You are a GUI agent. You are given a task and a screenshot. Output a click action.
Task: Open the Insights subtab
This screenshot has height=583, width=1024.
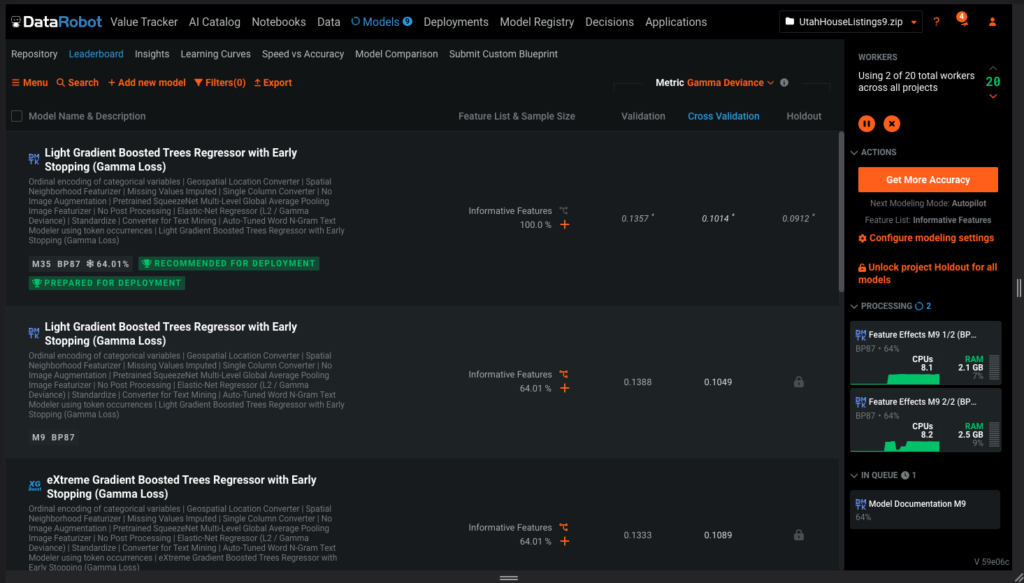pyautogui.click(x=152, y=54)
